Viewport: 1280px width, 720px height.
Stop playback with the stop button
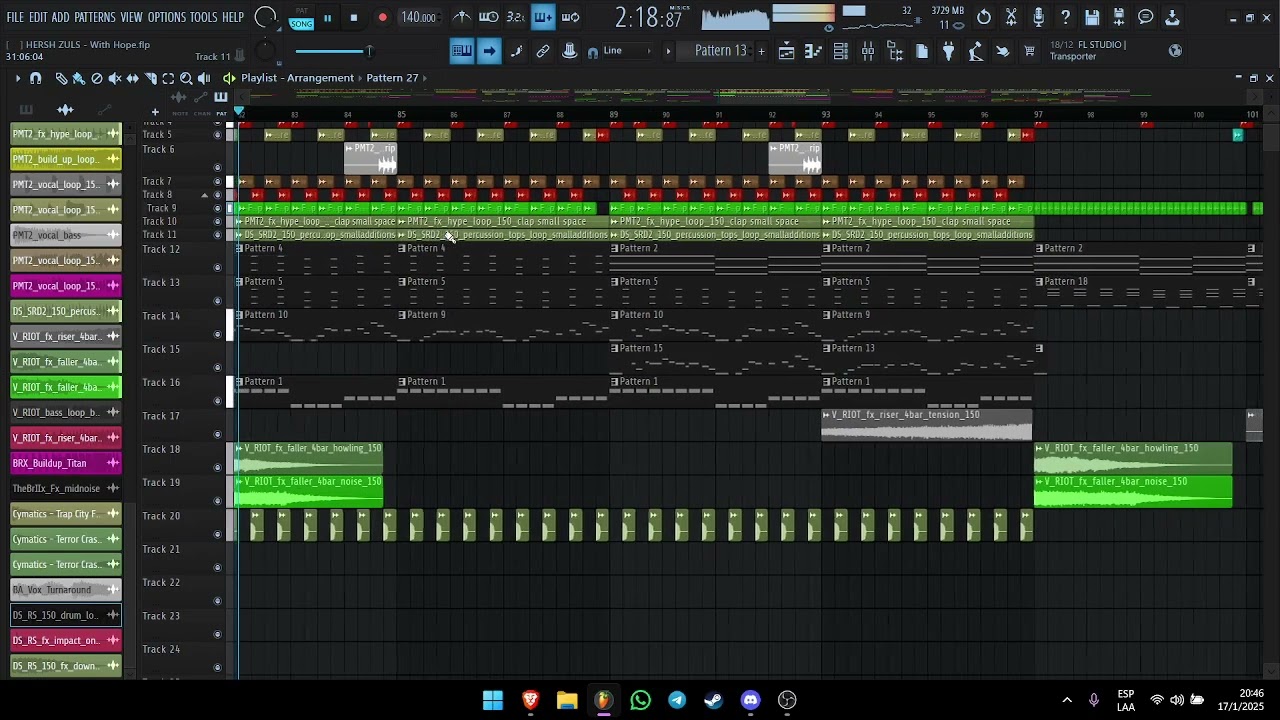click(353, 18)
